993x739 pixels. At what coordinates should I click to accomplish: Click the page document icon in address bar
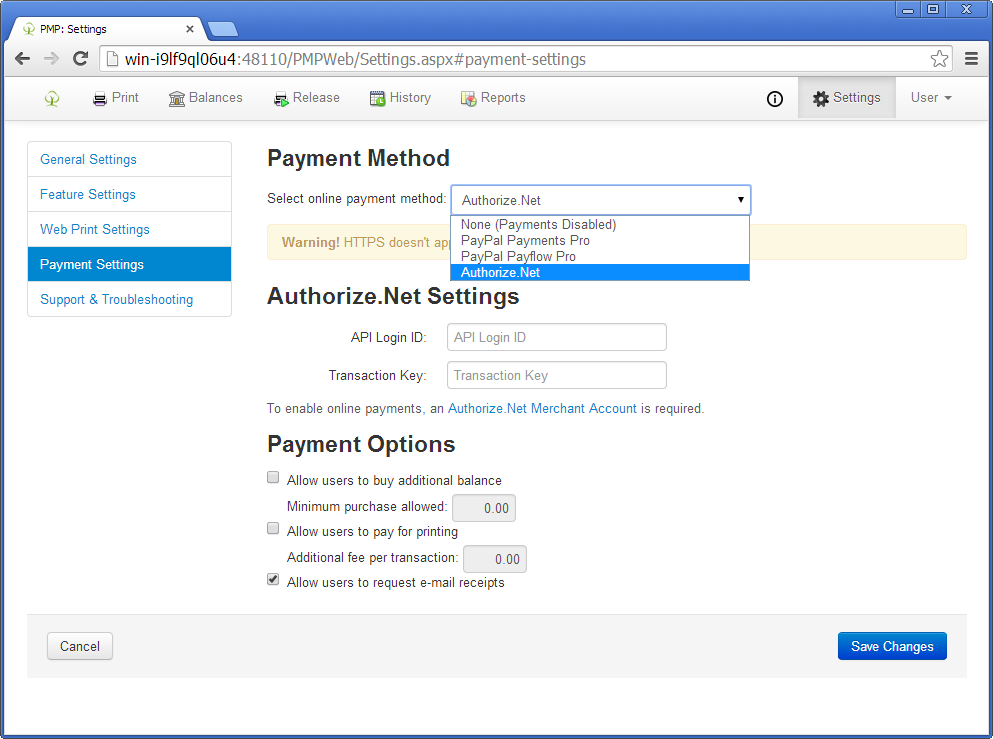[x=112, y=59]
